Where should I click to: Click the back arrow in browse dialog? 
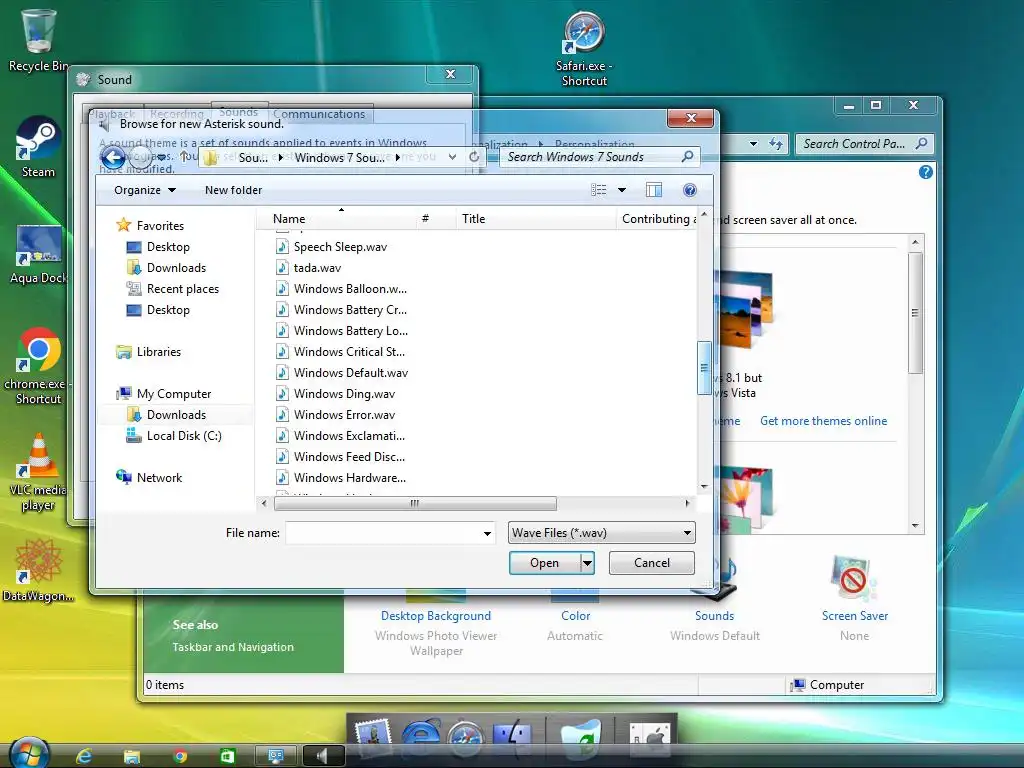point(113,157)
